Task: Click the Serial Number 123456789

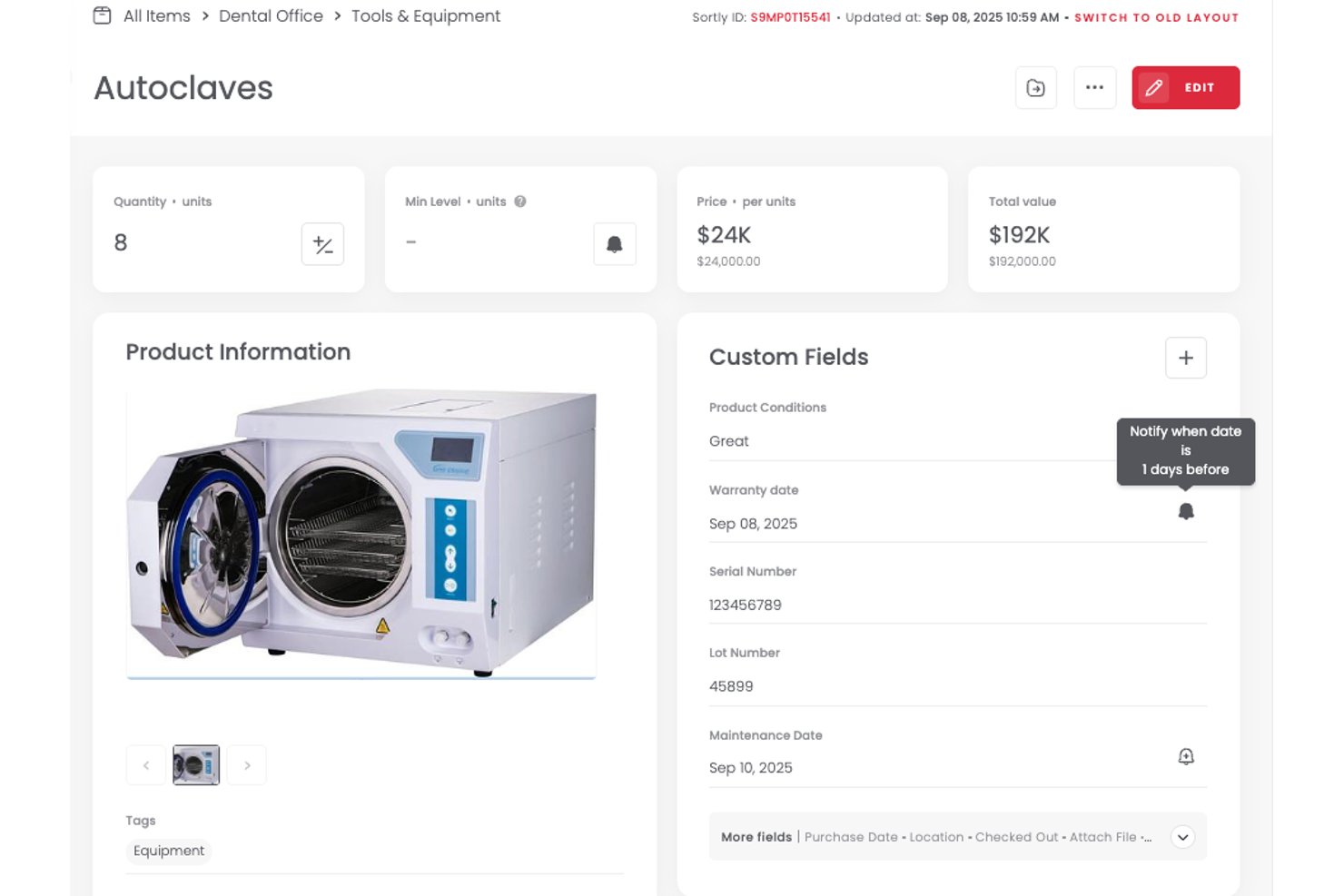Action: (x=746, y=605)
